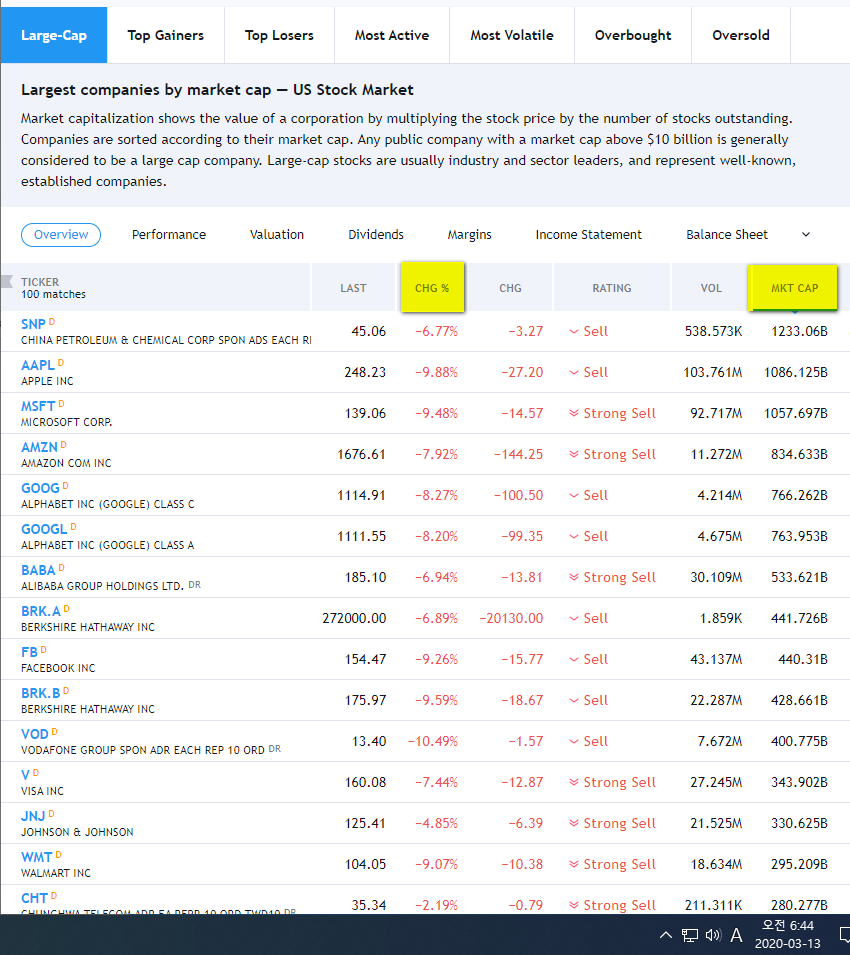850x955 pixels.
Task: Open the FB ticker link
Action: 29,652
